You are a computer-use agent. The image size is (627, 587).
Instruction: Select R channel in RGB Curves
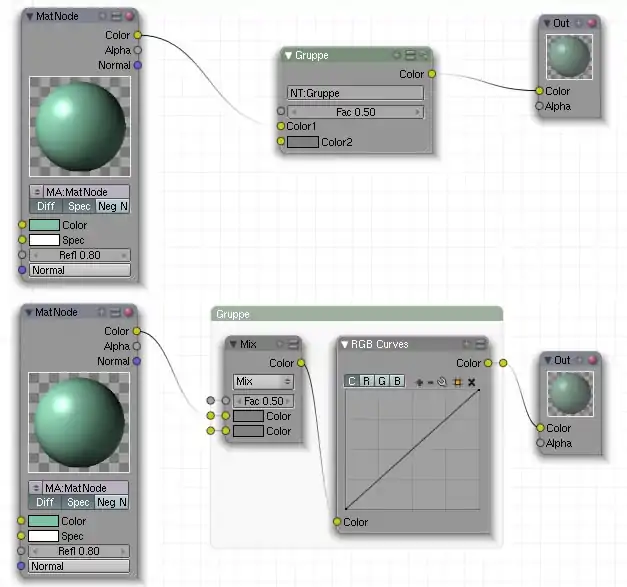(x=367, y=381)
